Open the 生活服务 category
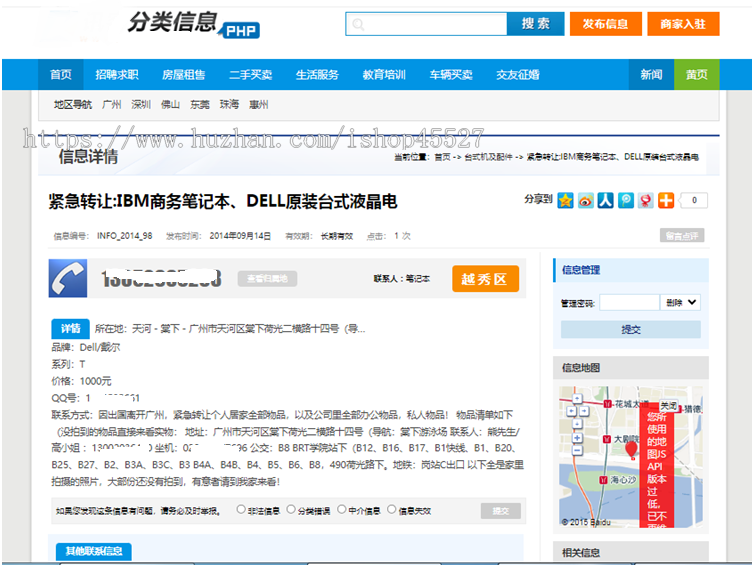The height and width of the screenshot is (567, 754). click(317, 75)
